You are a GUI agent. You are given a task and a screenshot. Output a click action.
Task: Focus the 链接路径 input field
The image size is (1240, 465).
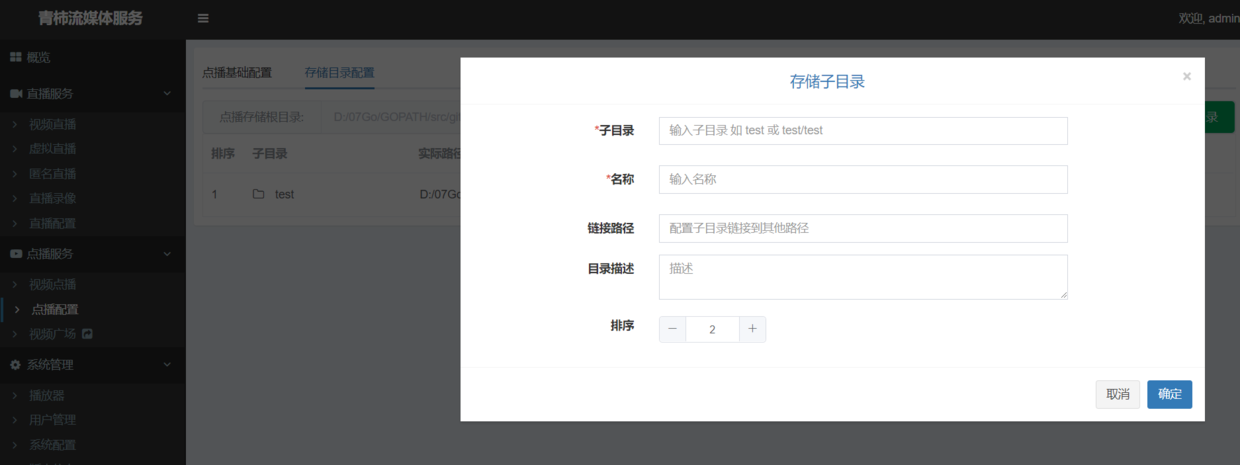[x=863, y=228]
